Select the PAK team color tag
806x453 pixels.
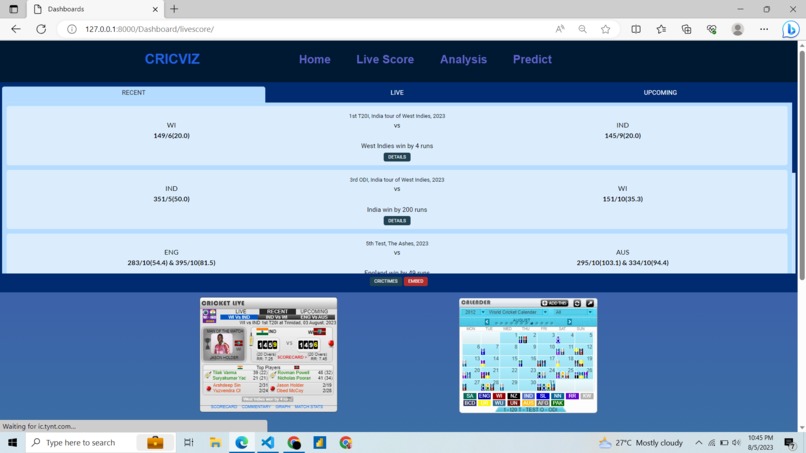click(x=557, y=403)
